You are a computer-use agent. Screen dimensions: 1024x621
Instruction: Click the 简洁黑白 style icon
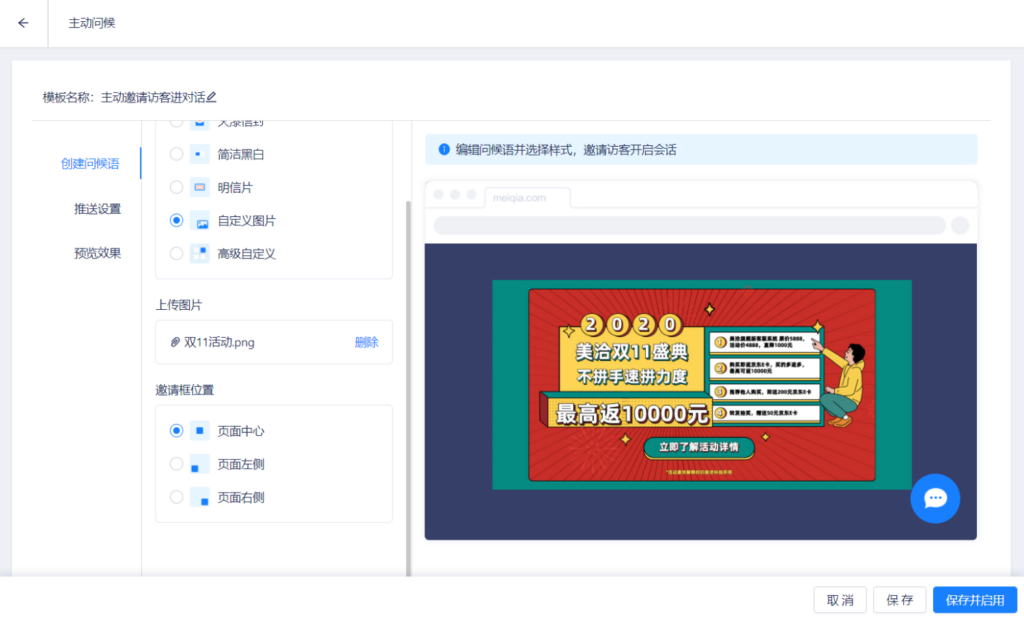coord(200,154)
